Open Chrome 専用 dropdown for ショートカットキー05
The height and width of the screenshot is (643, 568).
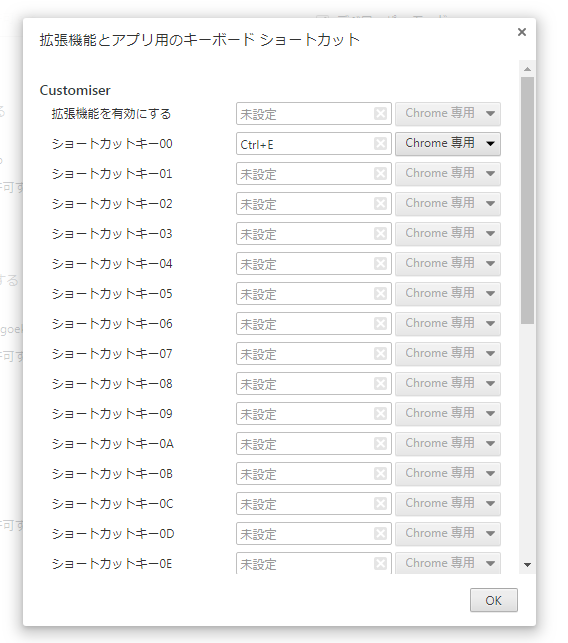pos(448,294)
